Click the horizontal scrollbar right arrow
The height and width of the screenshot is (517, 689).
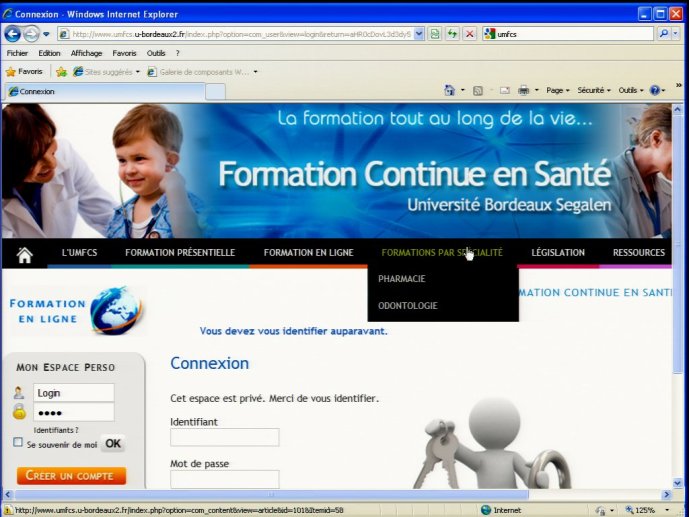click(x=667, y=495)
